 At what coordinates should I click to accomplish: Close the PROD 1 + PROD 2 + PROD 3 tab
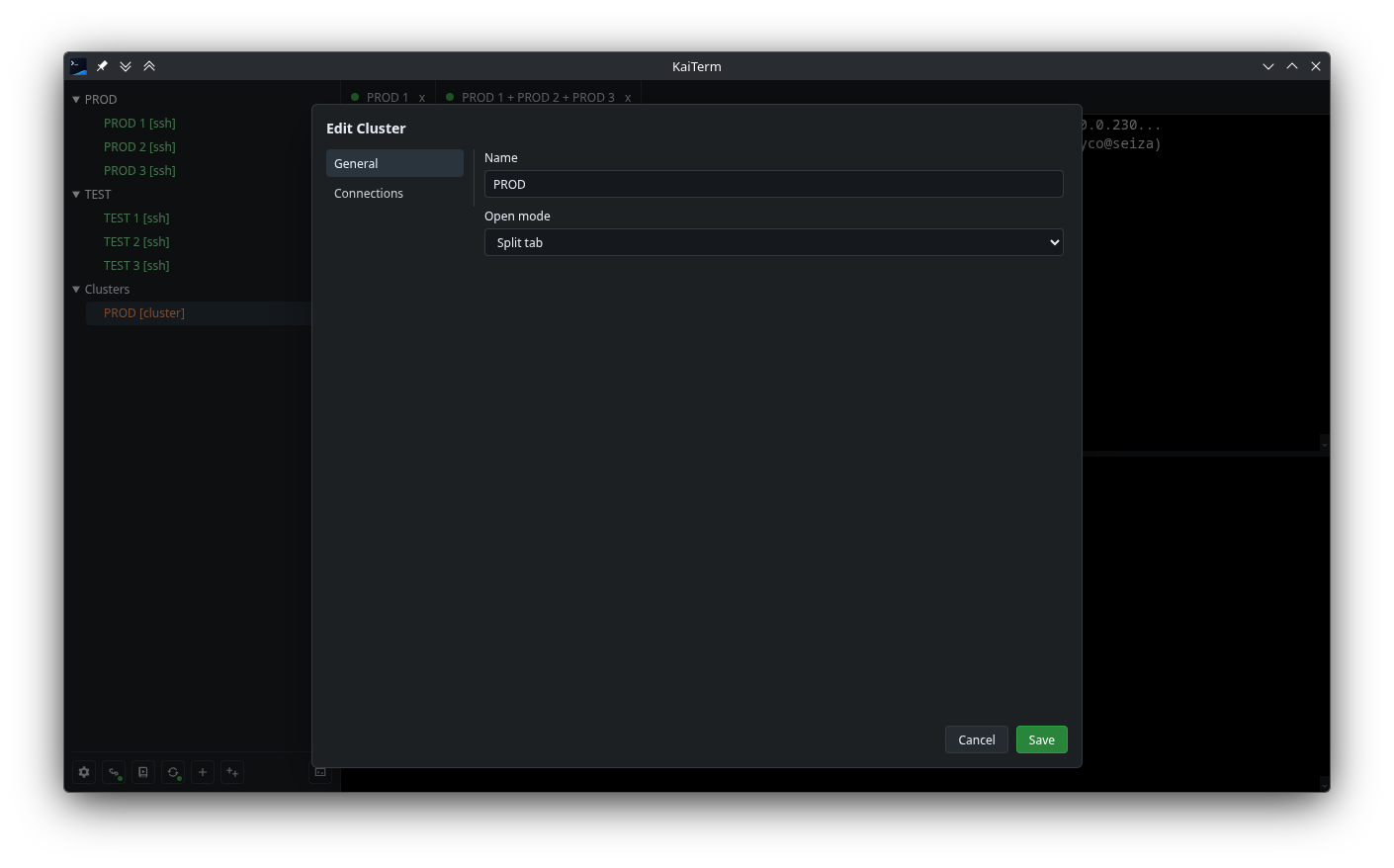[628, 98]
